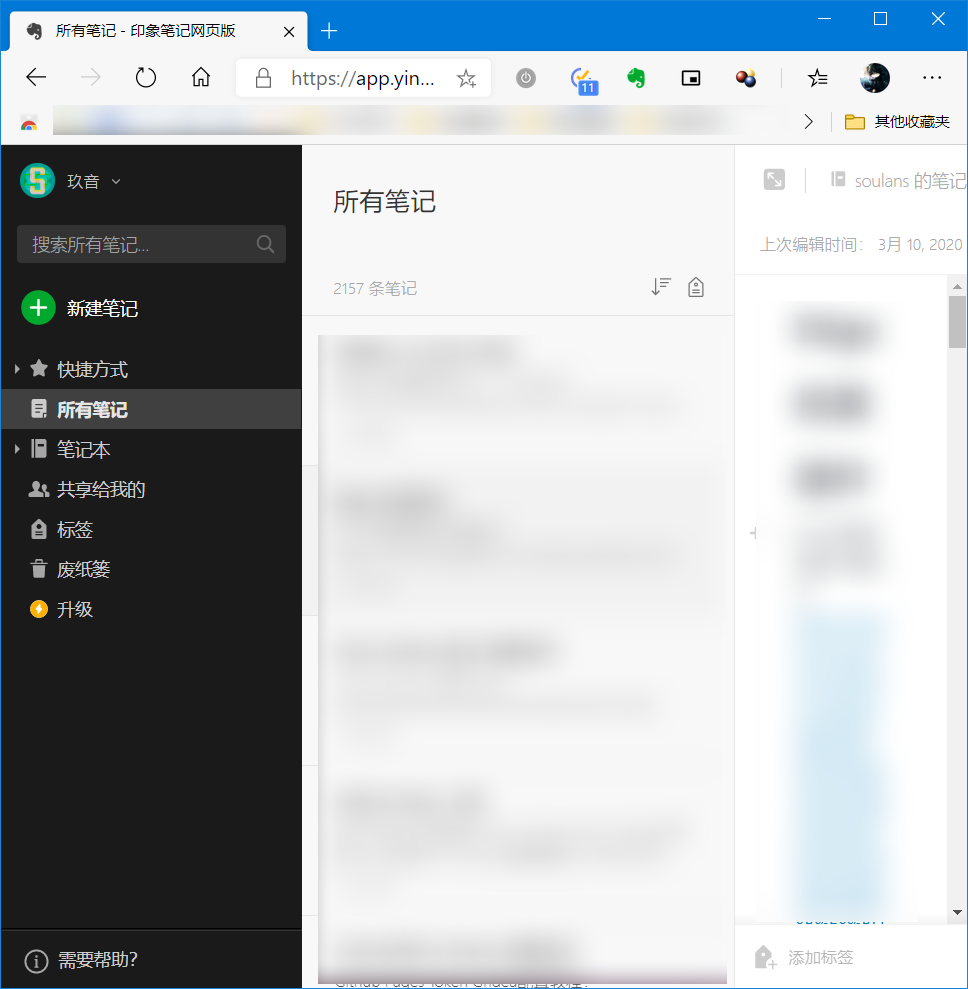Open note list sort options icon

point(661,287)
